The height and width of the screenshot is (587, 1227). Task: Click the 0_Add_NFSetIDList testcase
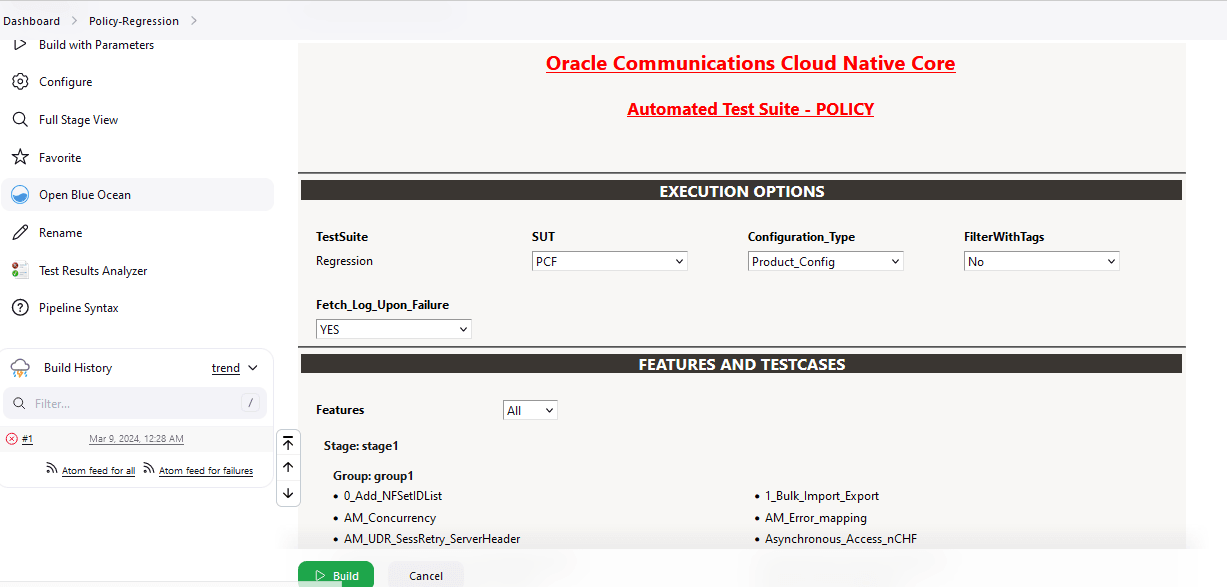pyautogui.click(x=393, y=496)
